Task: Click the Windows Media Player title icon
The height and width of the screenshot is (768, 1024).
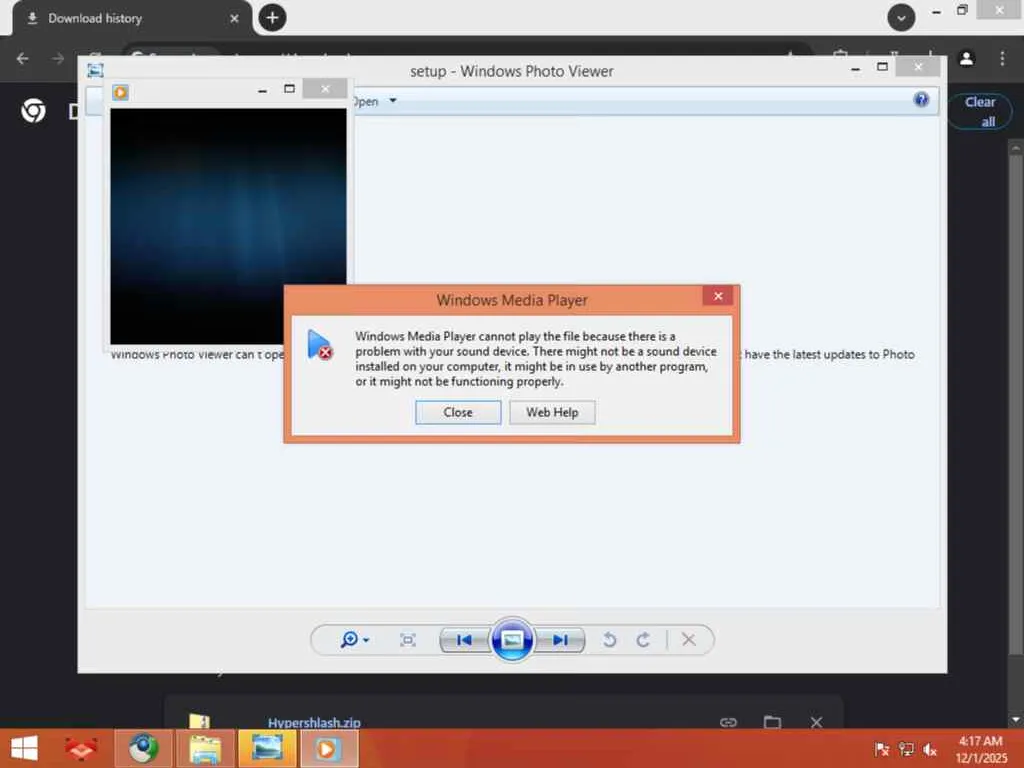Action: [120, 92]
